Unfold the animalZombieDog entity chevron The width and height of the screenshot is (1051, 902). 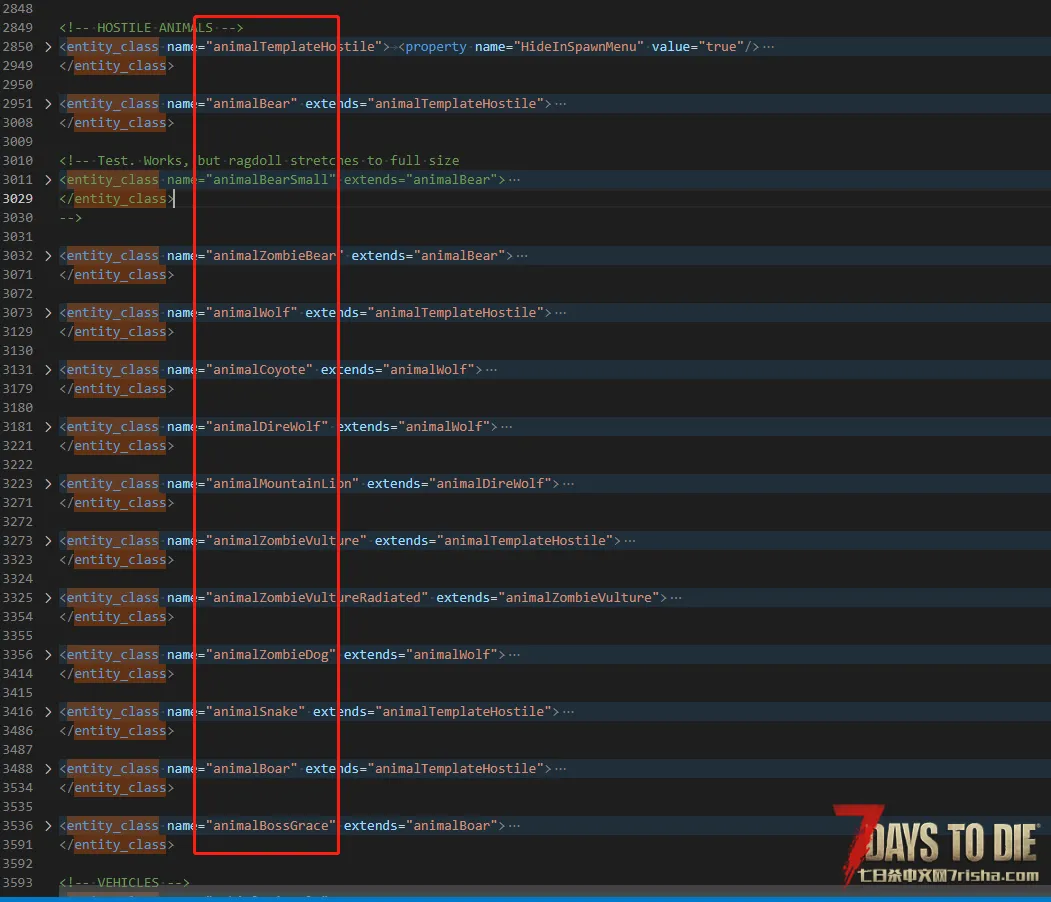[47, 655]
